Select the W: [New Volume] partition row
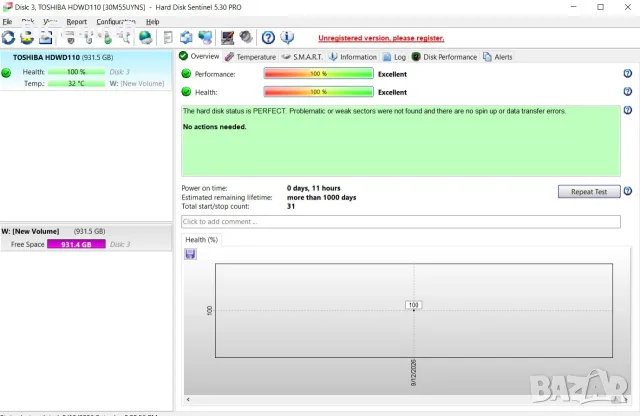 86,238
